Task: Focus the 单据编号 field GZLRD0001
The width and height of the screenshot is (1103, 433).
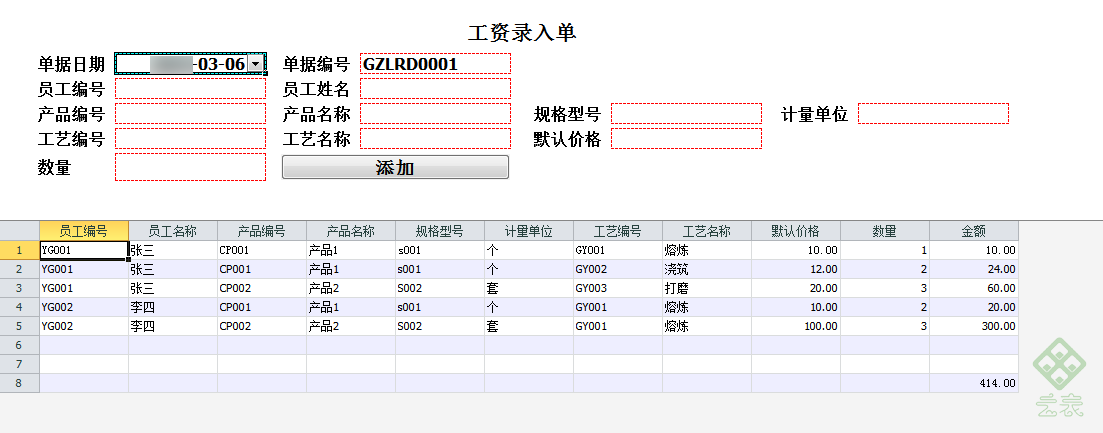Action: (x=435, y=64)
